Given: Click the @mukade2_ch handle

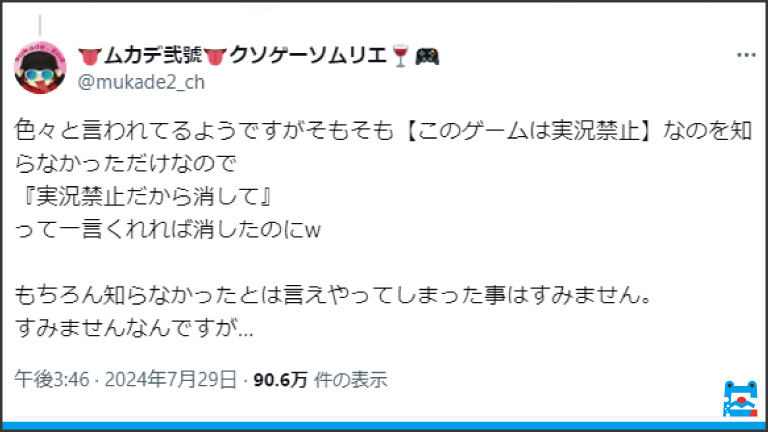Looking at the screenshot, I should click(x=141, y=82).
